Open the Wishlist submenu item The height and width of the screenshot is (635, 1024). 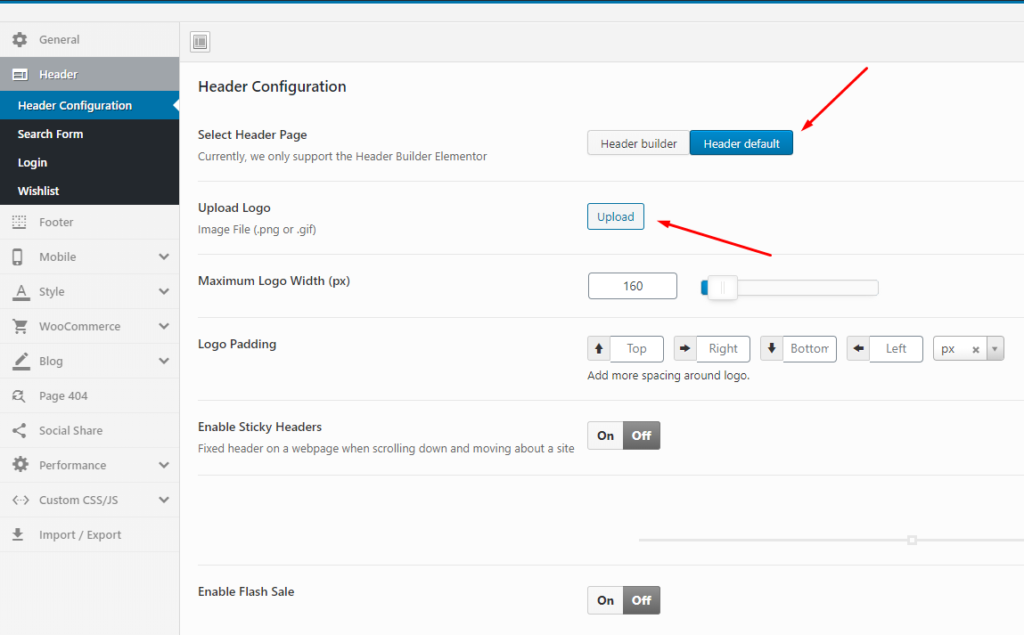89,191
